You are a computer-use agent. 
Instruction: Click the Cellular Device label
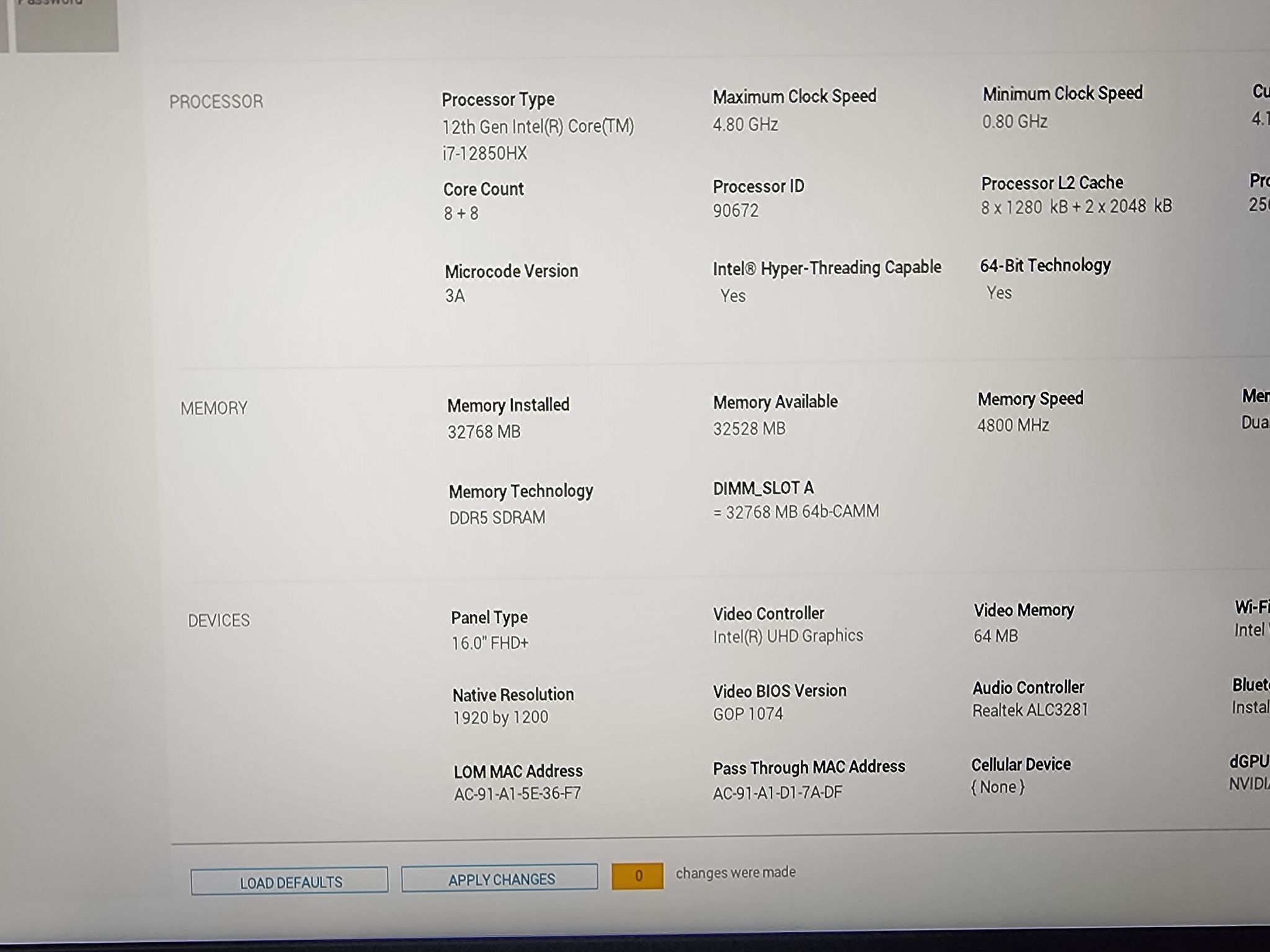click(1021, 765)
